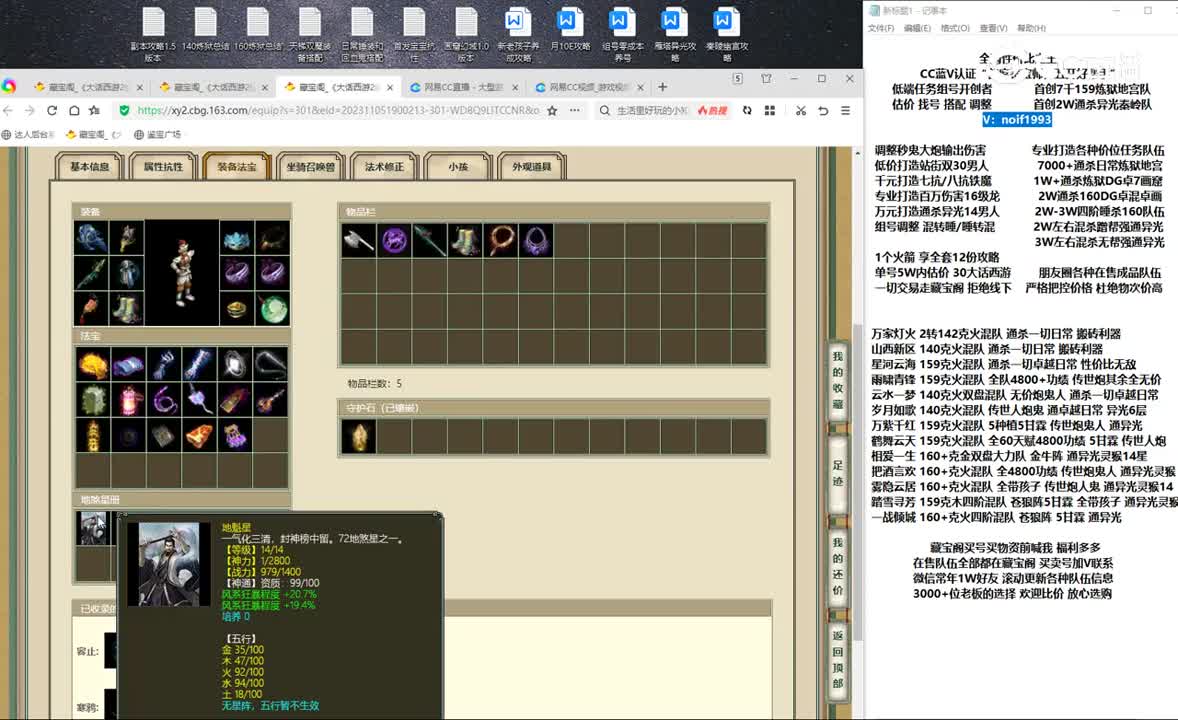Open Notepad 查看(V) menu
The image size is (1178, 720).
(993, 28)
